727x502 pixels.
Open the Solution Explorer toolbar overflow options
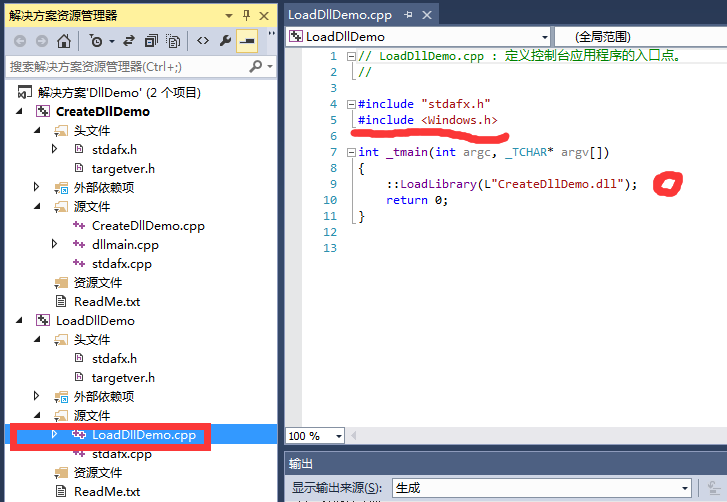coord(271,33)
